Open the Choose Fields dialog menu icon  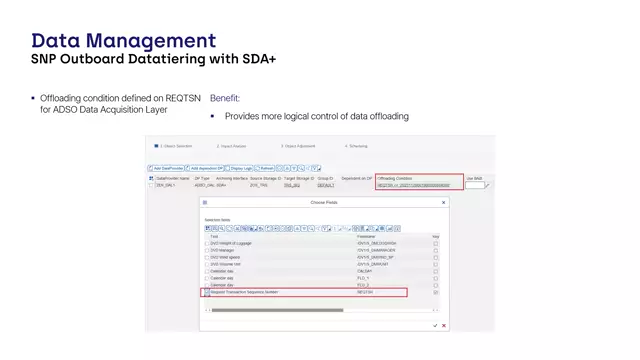click(205, 202)
